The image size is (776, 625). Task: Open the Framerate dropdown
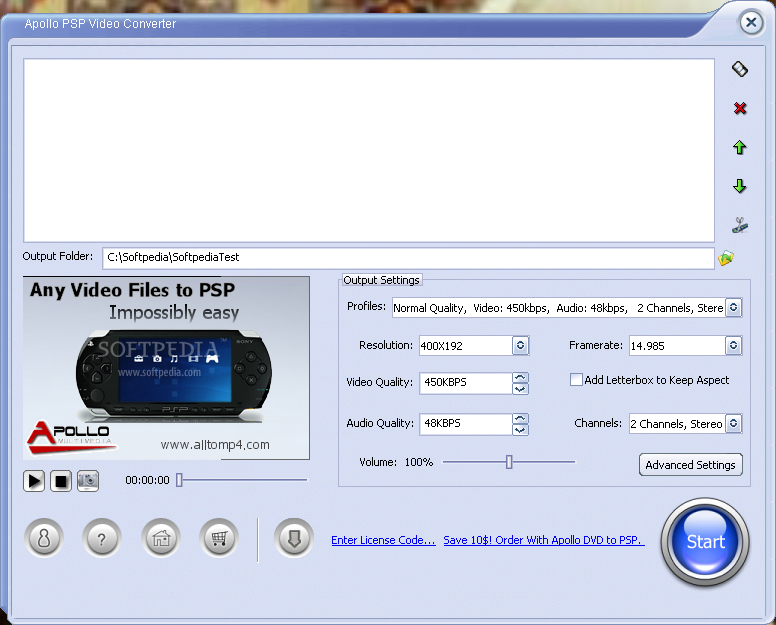(733, 345)
